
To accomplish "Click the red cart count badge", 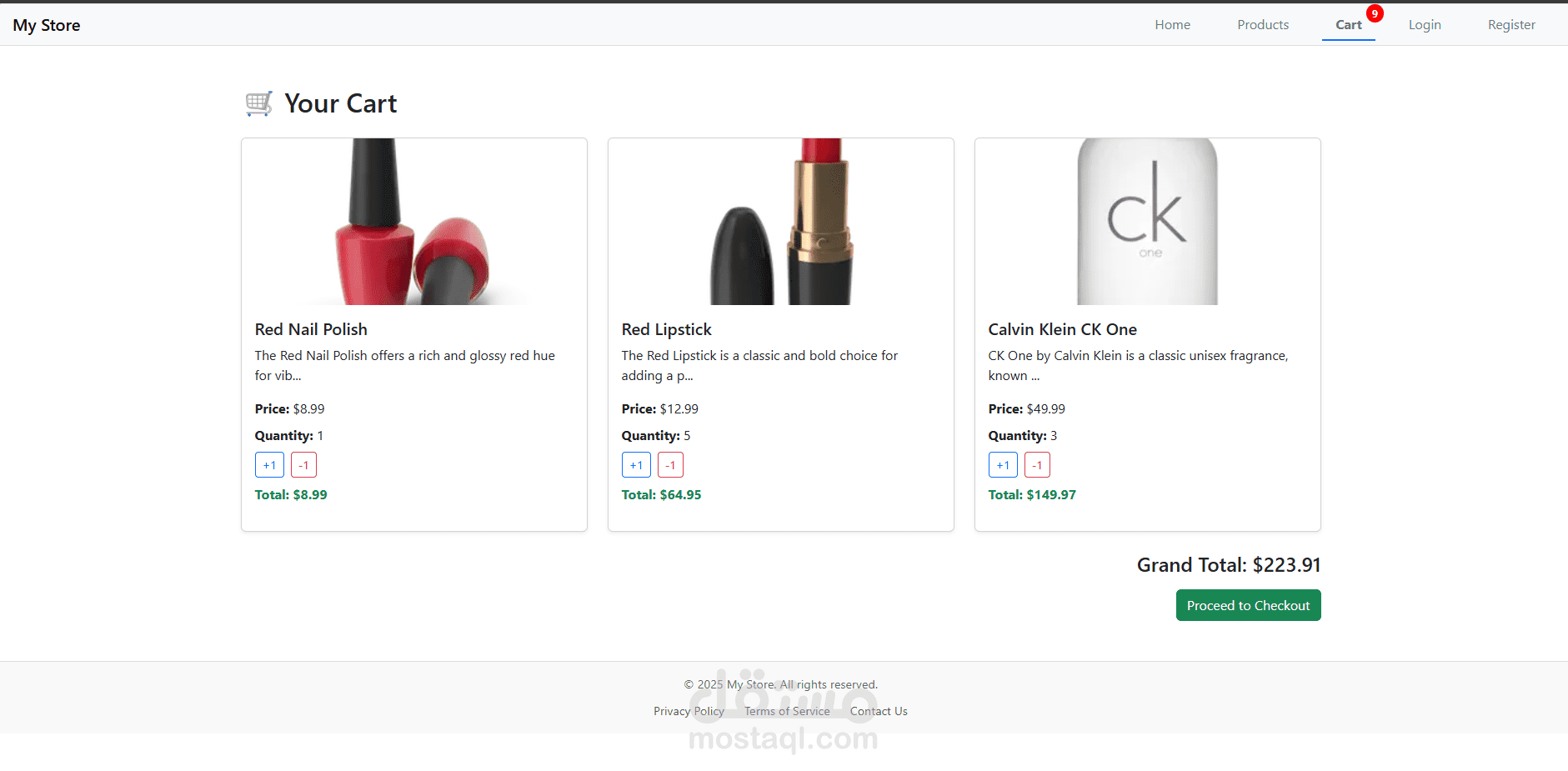I will coord(1375,13).
